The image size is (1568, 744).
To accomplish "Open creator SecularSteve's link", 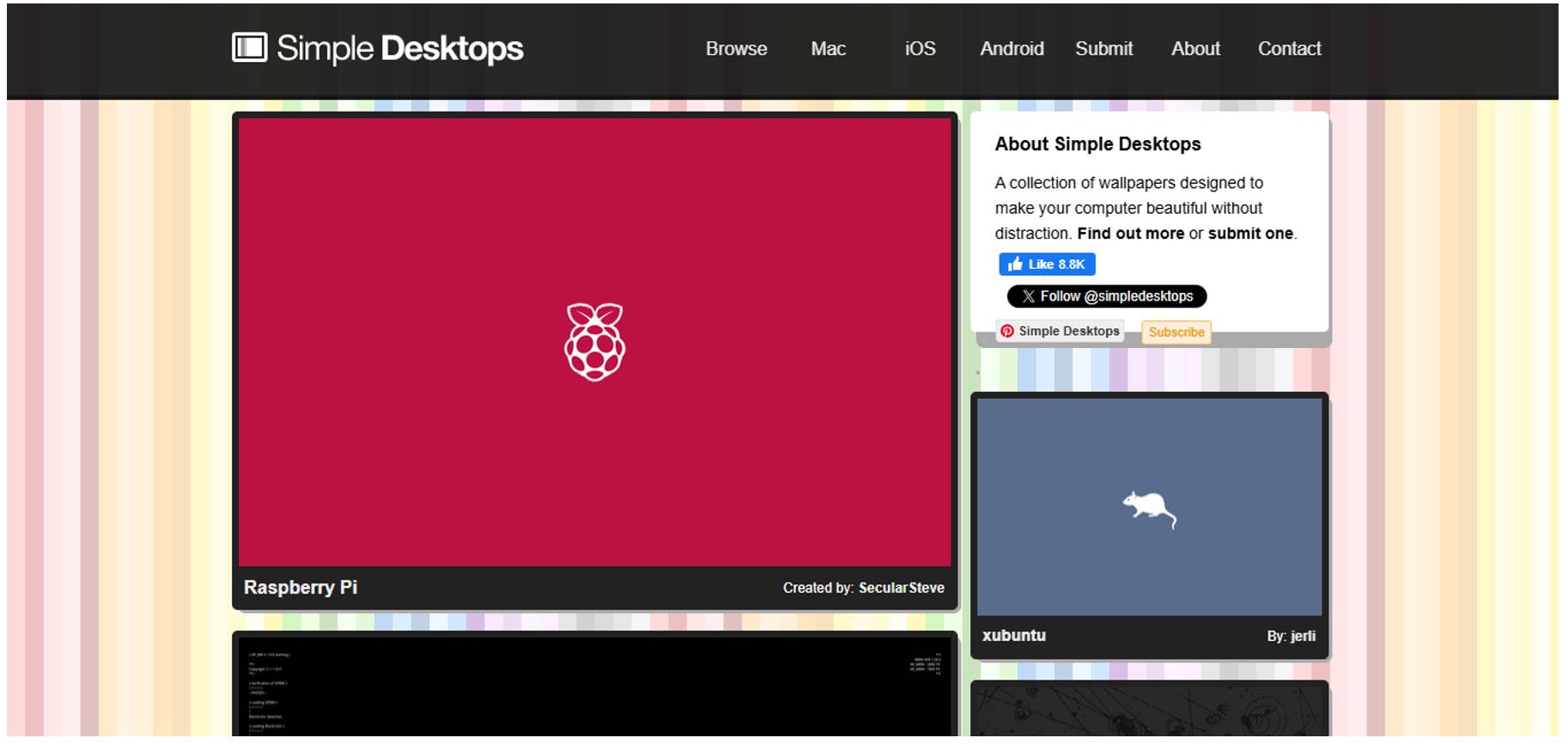I will coord(901,588).
